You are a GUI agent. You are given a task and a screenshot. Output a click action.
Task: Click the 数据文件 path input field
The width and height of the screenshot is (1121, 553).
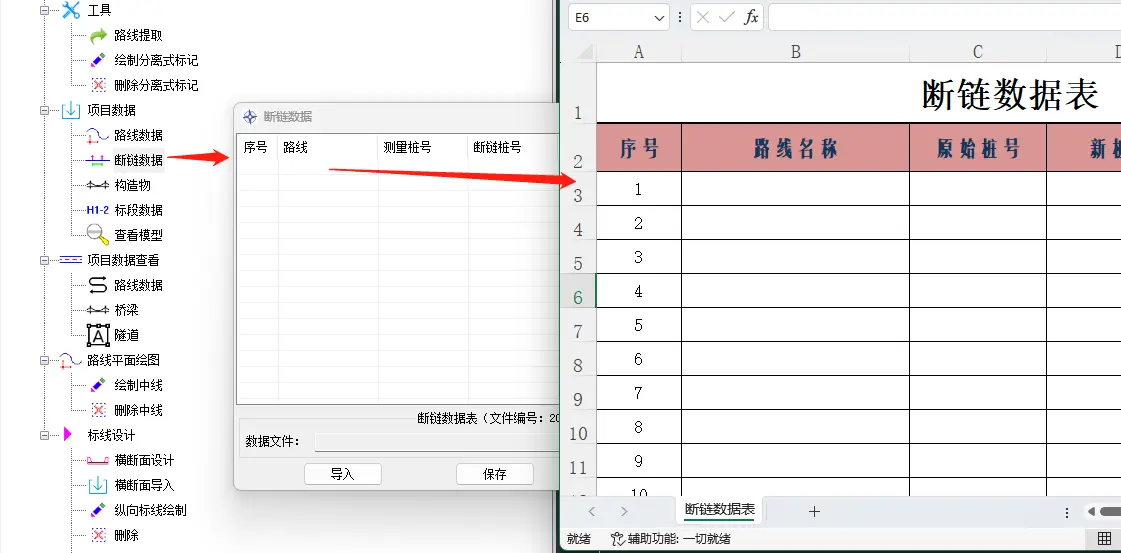(x=436, y=442)
